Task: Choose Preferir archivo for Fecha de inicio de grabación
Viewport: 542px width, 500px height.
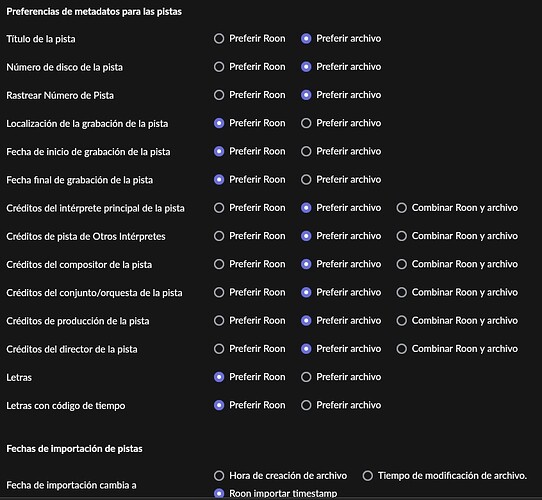Action: (x=306, y=151)
